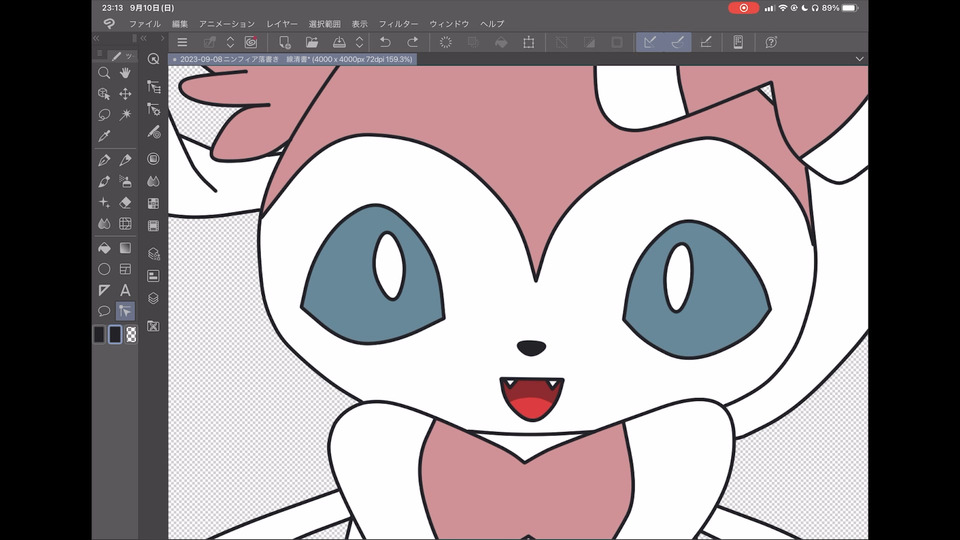Screen dimensions: 960x540
Task: Collapse the icon dock with double chevron
Action: [x=143, y=39]
